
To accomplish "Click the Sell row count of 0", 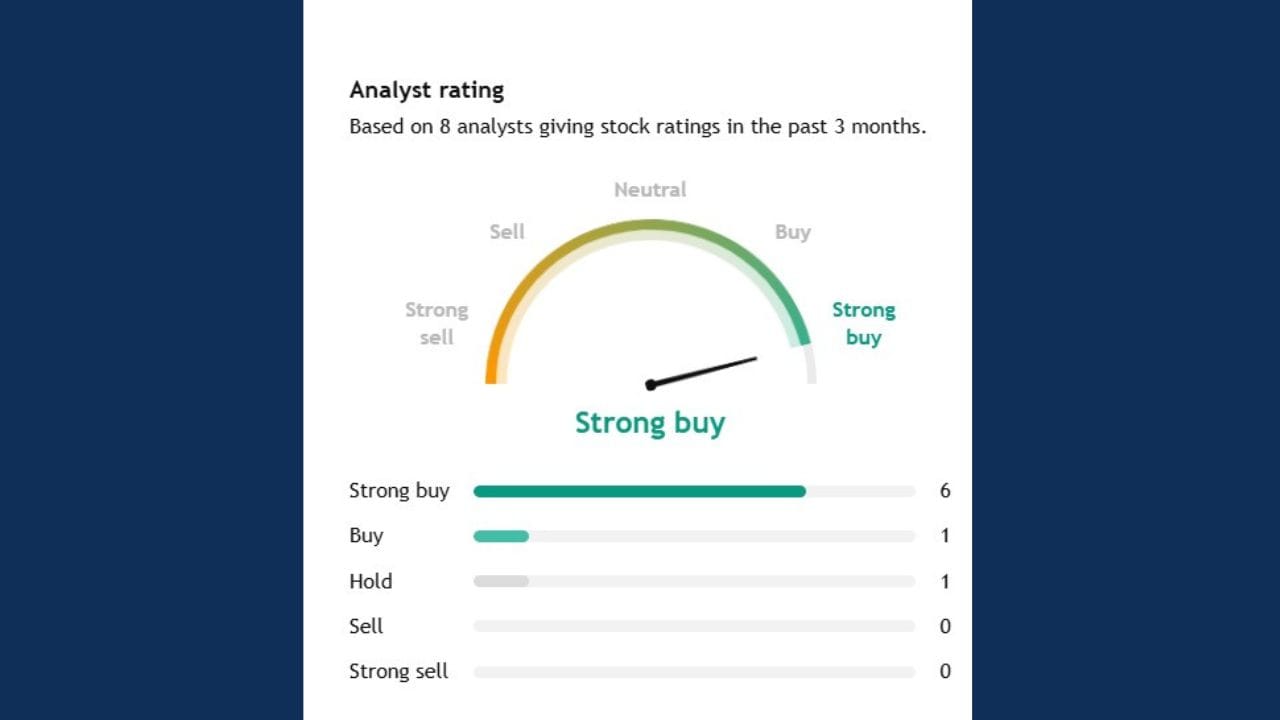I will [945, 626].
